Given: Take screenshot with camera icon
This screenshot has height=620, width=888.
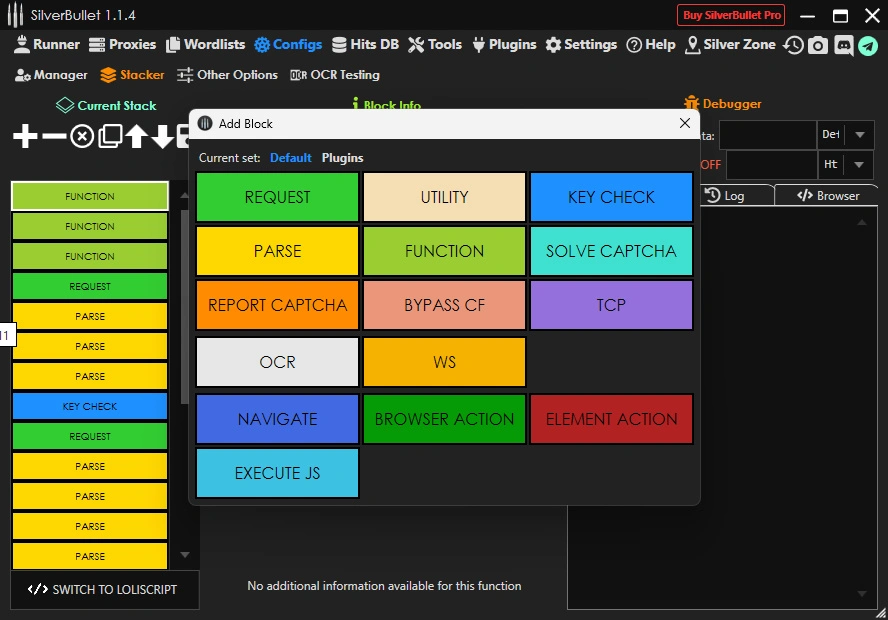Looking at the screenshot, I should (x=818, y=45).
